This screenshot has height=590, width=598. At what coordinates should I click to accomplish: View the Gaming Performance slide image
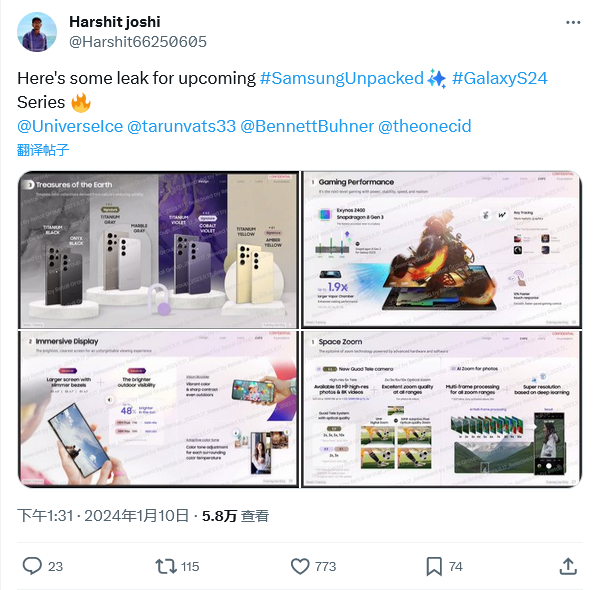[441, 250]
